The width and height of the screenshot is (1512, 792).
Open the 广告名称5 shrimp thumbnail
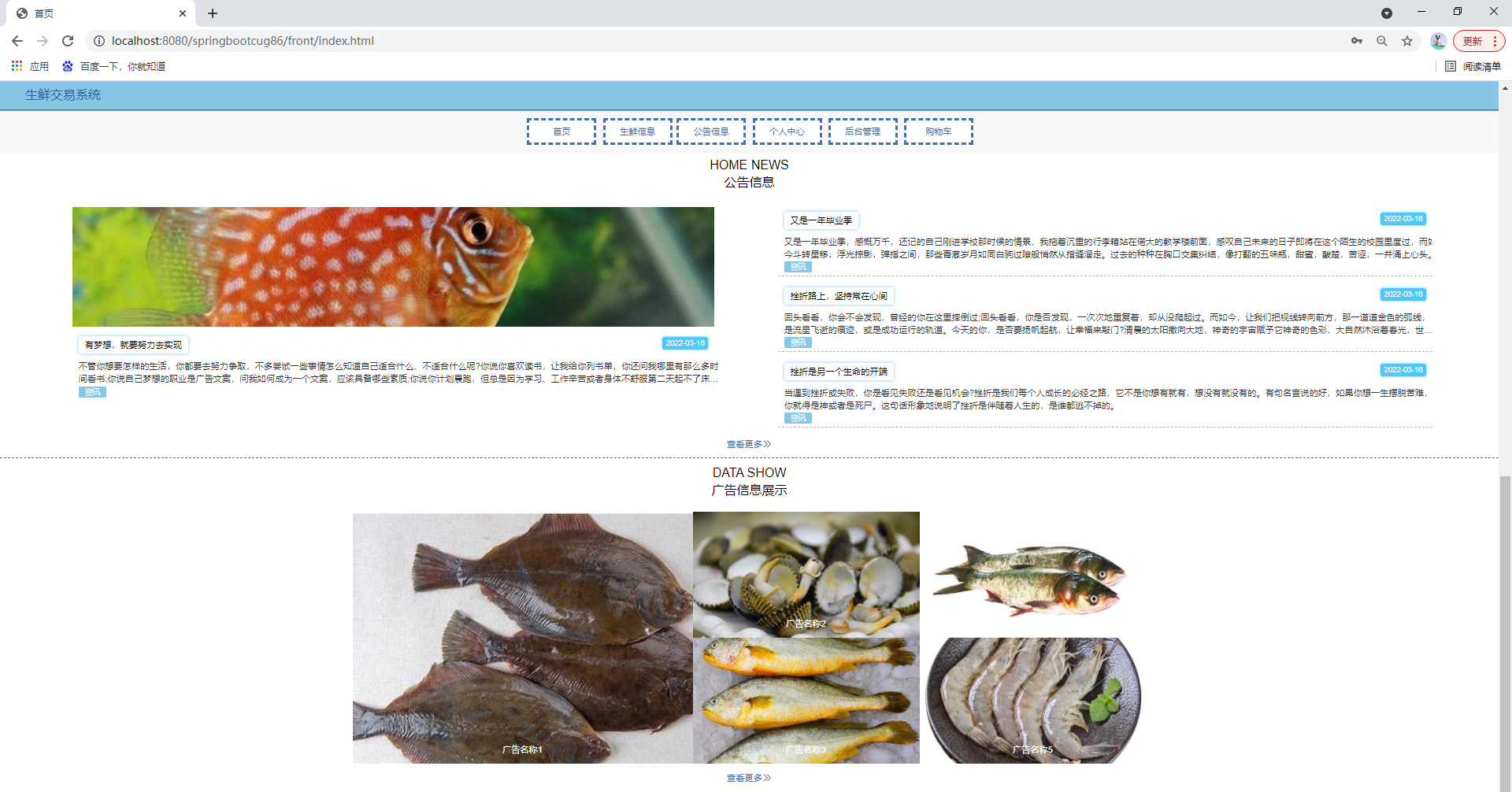pos(1032,701)
